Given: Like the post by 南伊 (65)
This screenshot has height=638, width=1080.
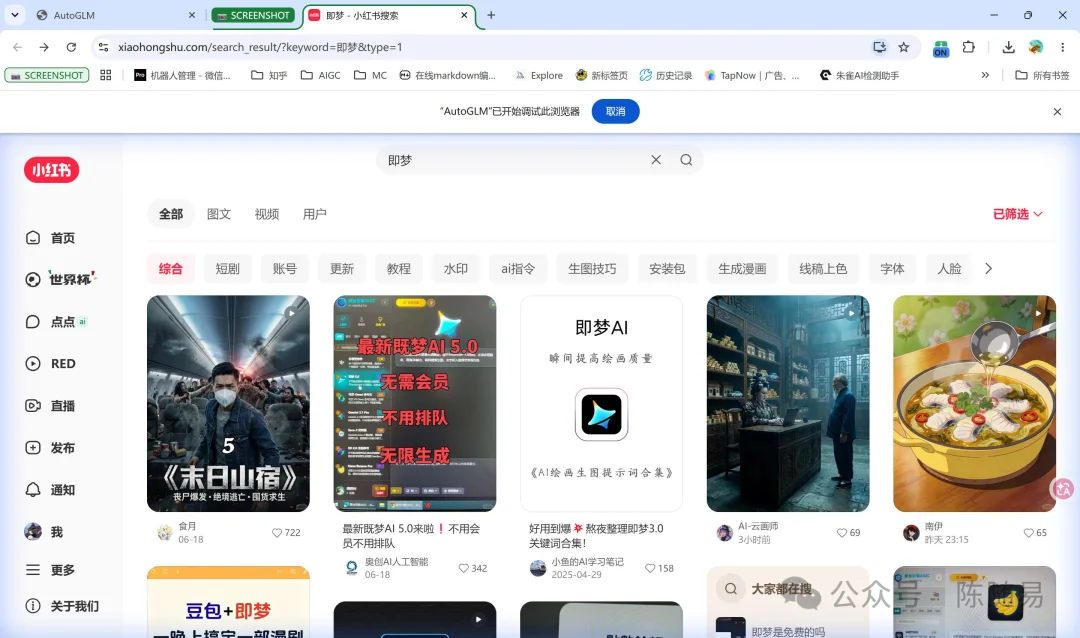Looking at the screenshot, I should click(x=1028, y=533).
